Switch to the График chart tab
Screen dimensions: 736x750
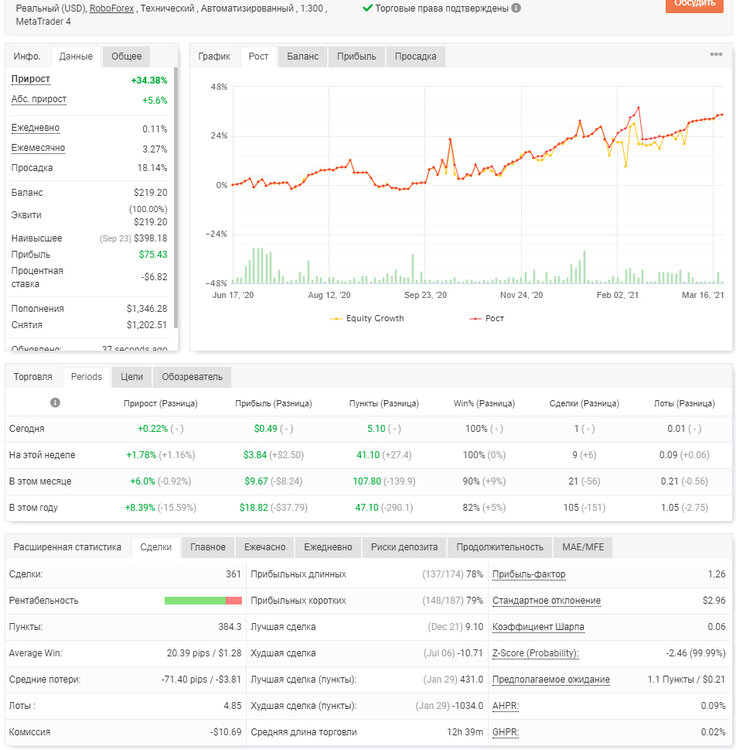pos(214,56)
